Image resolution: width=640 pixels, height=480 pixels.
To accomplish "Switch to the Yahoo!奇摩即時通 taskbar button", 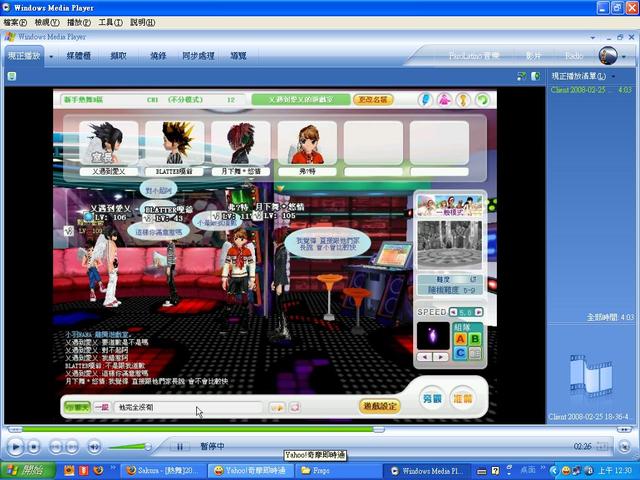I will tap(251, 471).
